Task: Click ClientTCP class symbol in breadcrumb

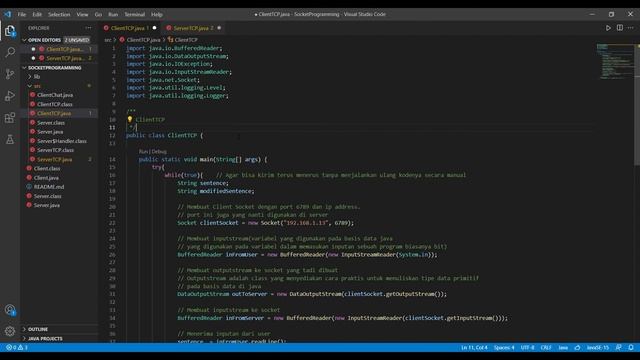Action: [x=182, y=40]
